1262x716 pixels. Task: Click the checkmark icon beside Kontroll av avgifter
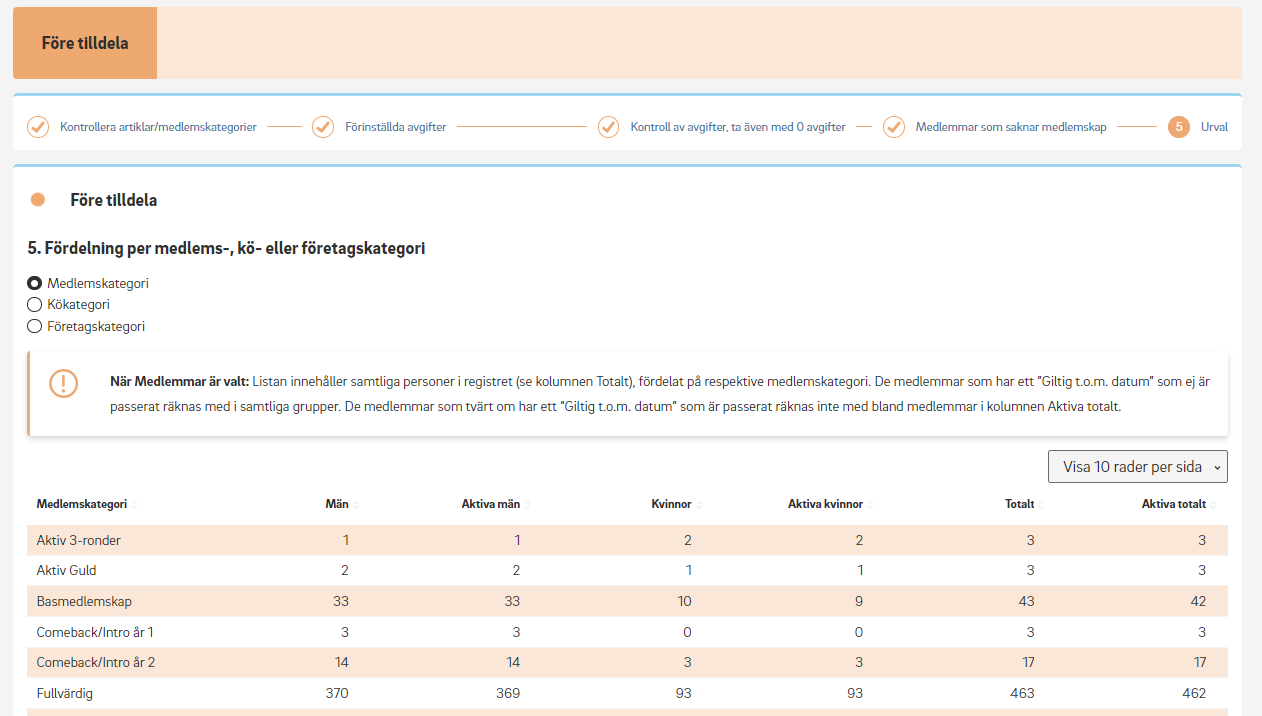[608, 127]
